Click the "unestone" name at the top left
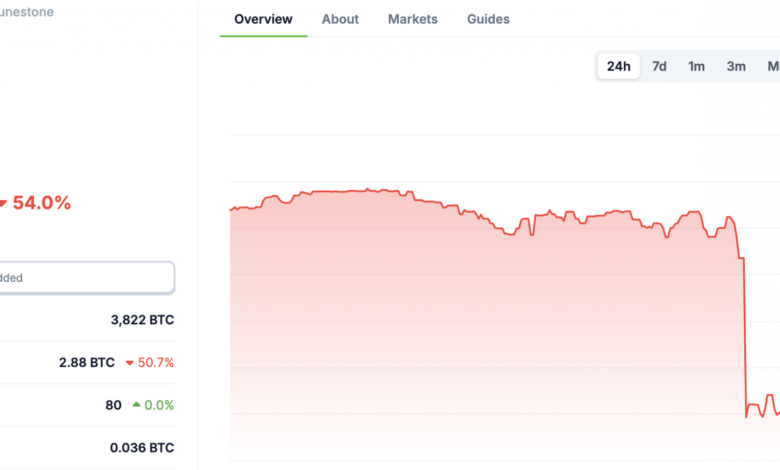The height and width of the screenshot is (470, 780). 26,12
